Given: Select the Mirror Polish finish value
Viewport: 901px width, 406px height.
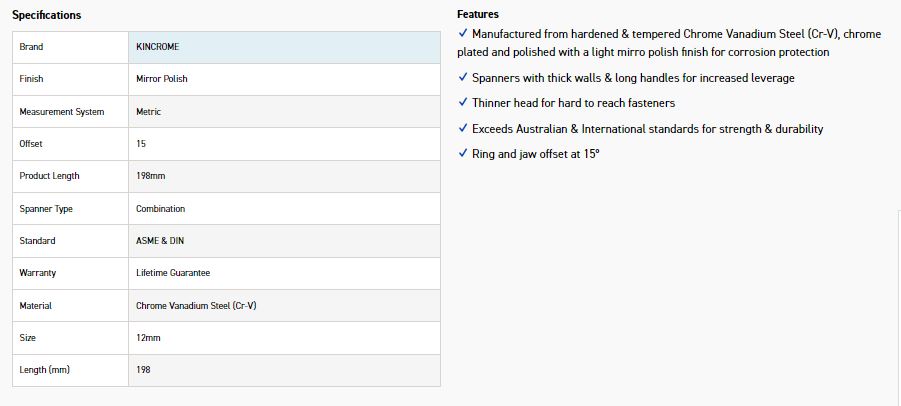Looking at the screenshot, I should coord(162,79).
